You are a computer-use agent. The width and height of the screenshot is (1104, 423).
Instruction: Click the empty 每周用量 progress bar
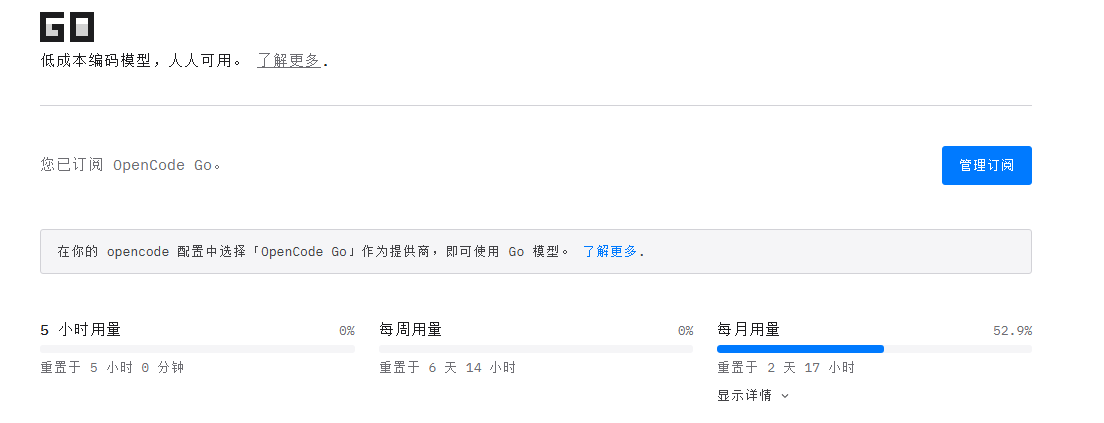pos(536,349)
